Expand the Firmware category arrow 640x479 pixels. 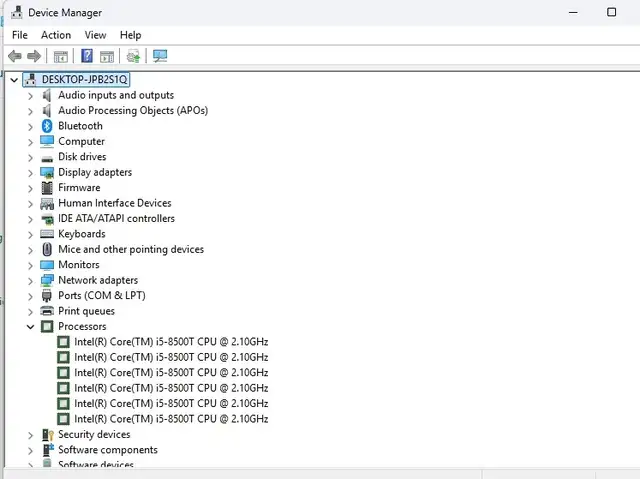pyautogui.click(x=30, y=188)
